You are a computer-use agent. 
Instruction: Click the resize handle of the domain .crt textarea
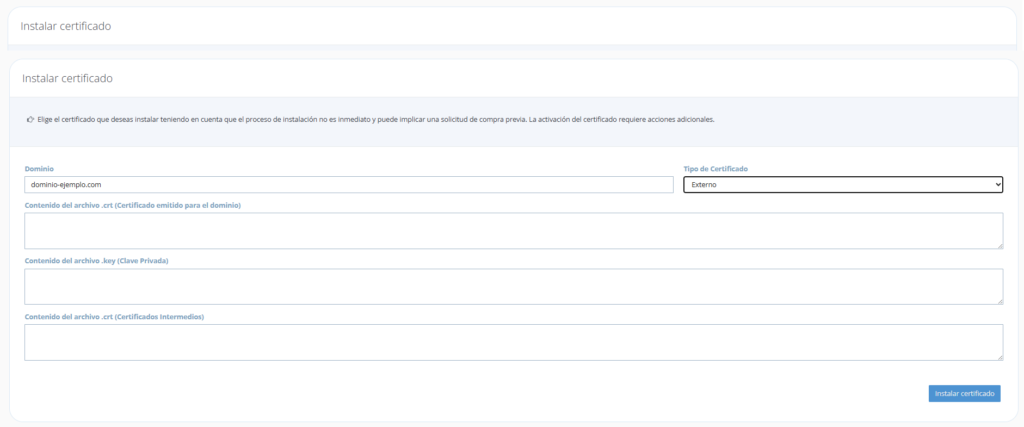pos(999,244)
